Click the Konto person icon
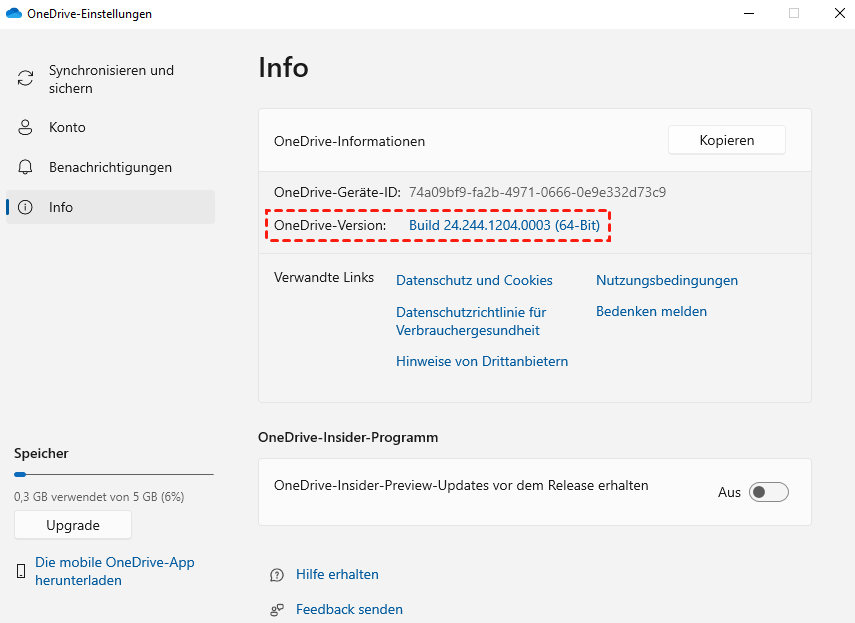Viewport: 855px width, 623px height. [x=26, y=127]
